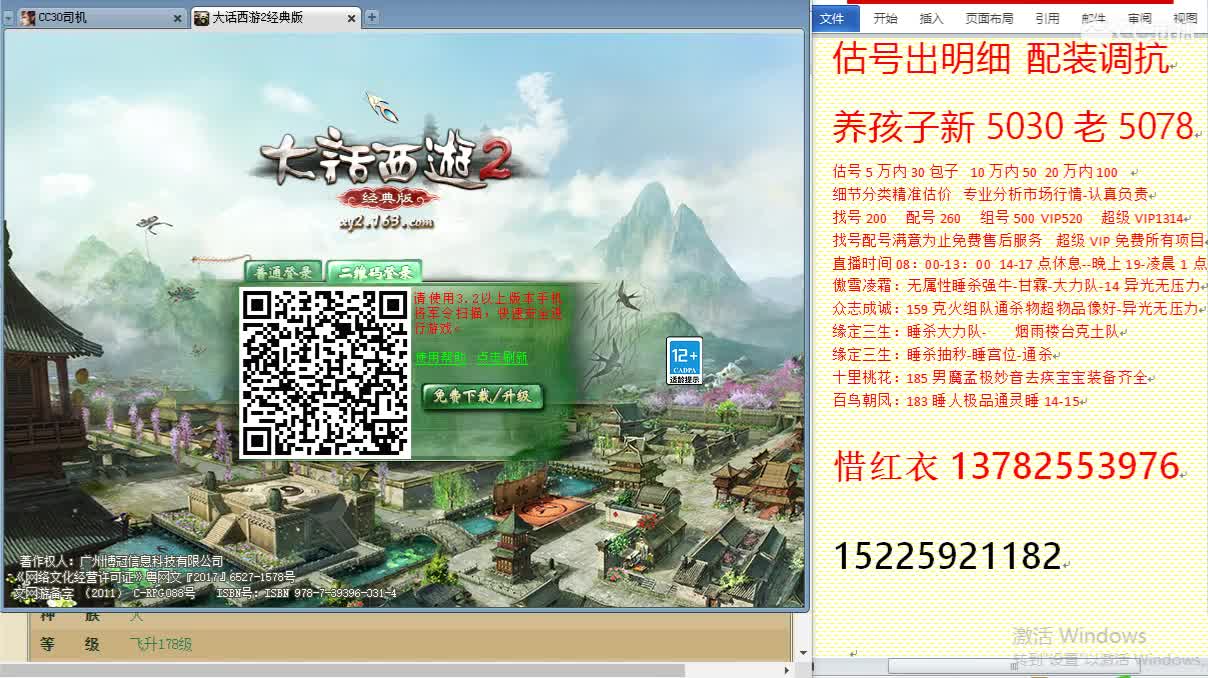Click the CC30司机 tab avatar icon
Viewport: 1208px width, 678px height.
click(x=27, y=18)
